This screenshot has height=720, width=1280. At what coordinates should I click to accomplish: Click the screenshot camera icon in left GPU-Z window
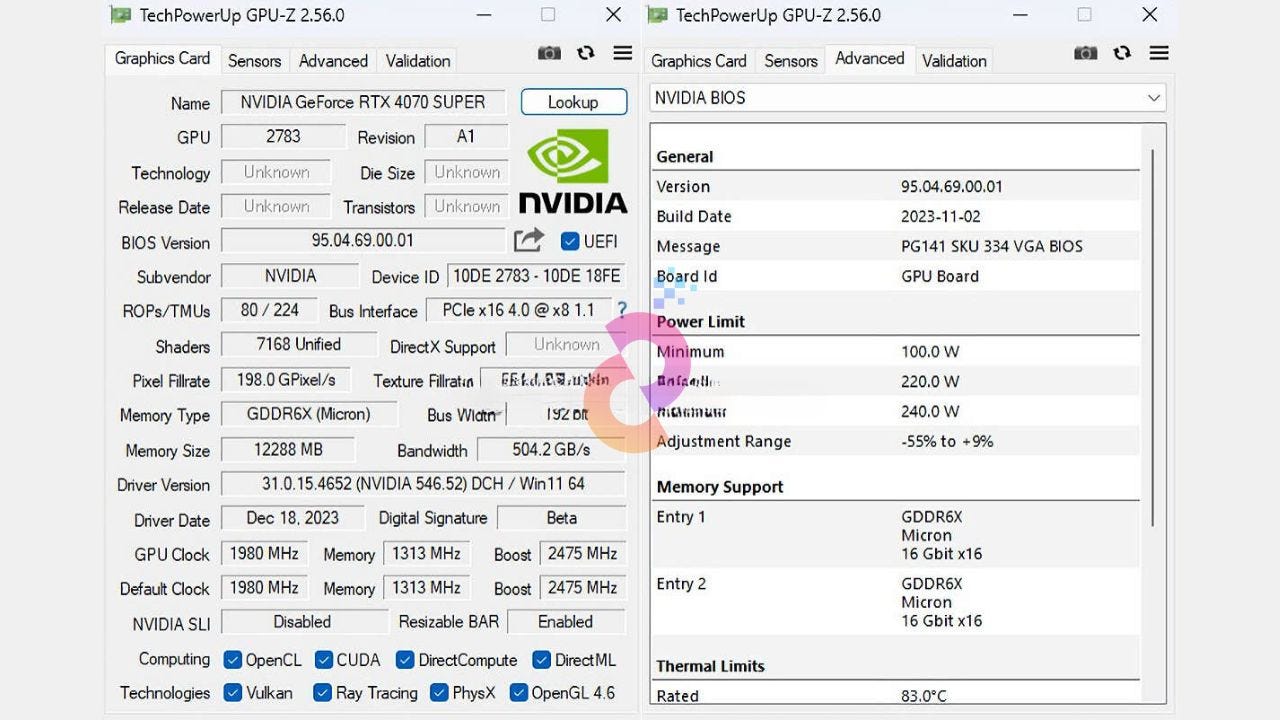pyautogui.click(x=549, y=53)
